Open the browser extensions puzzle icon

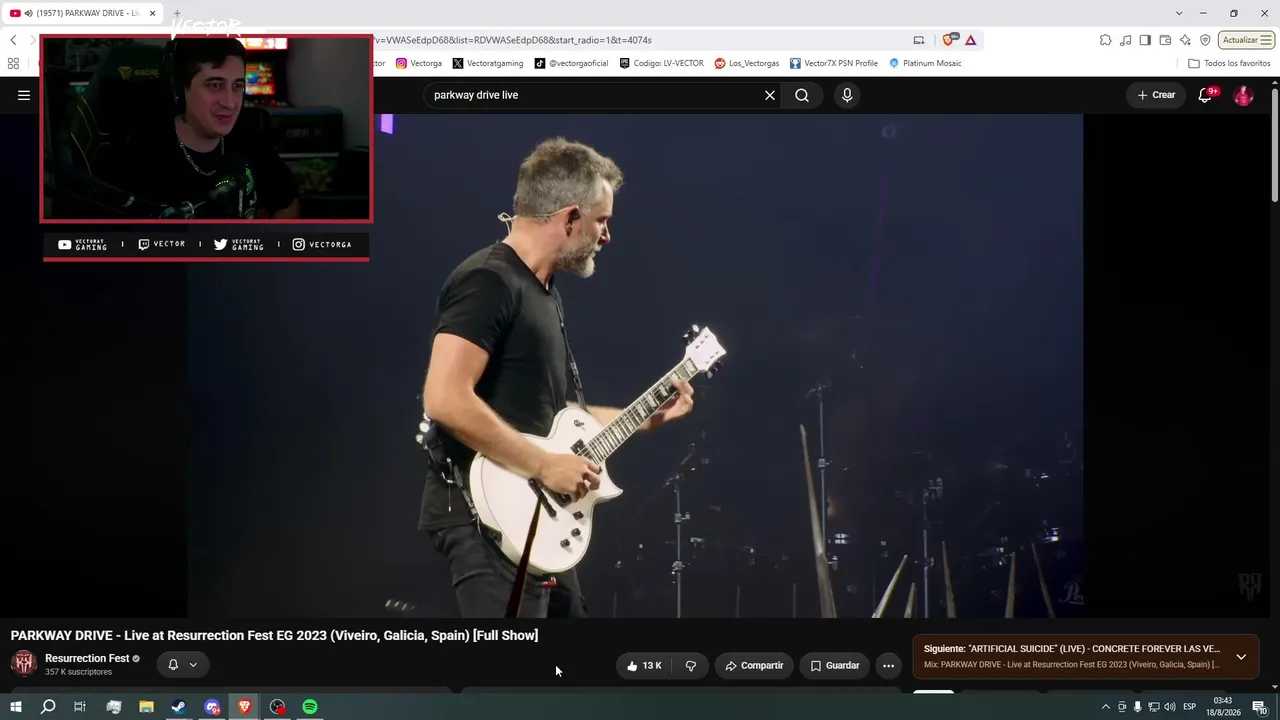pyautogui.click(x=1105, y=40)
